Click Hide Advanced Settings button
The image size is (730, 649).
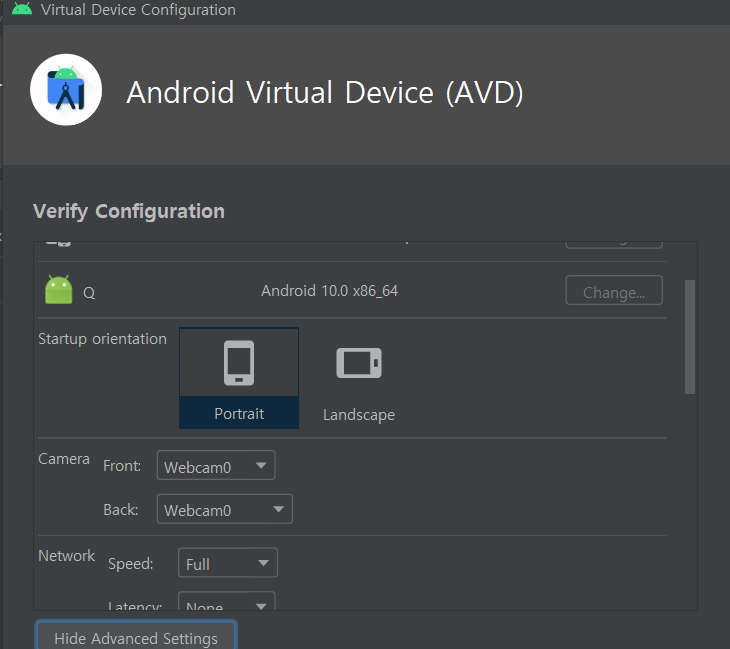(136, 636)
